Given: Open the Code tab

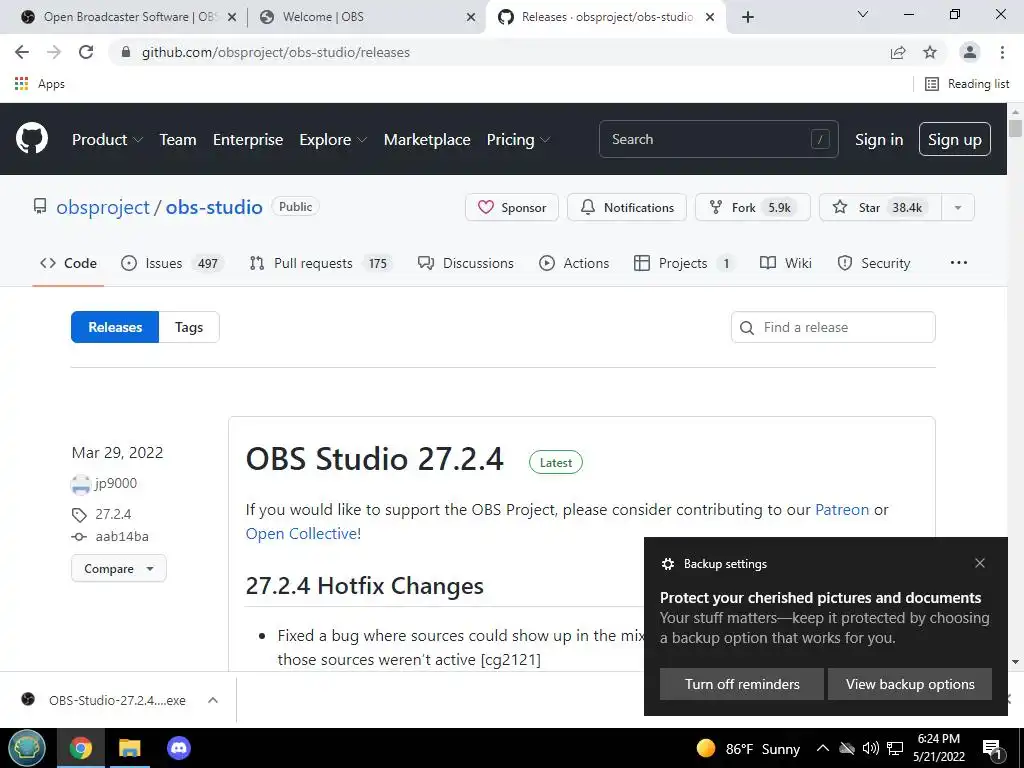Looking at the screenshot, I should 68,263.
